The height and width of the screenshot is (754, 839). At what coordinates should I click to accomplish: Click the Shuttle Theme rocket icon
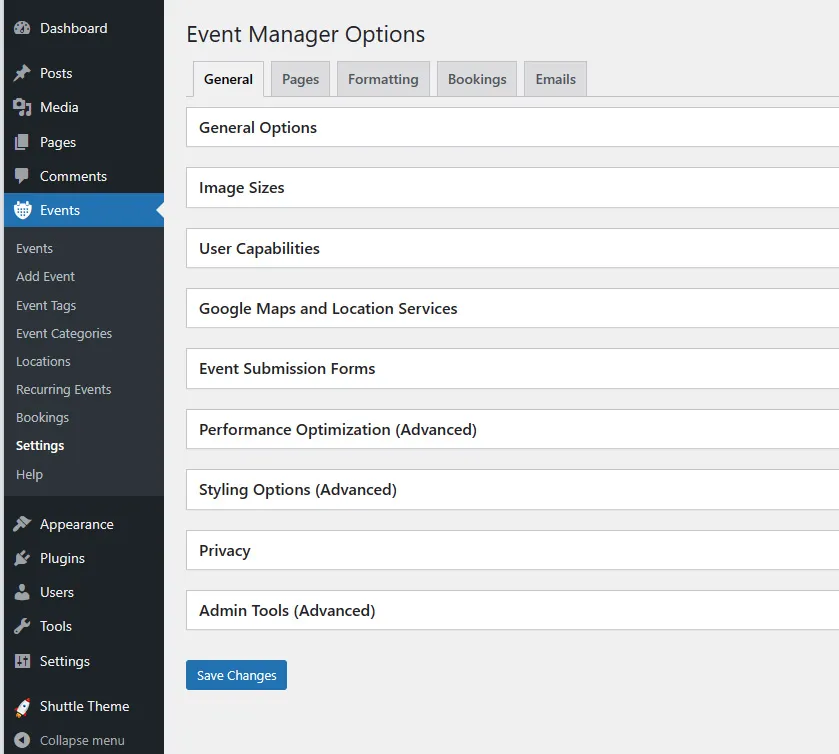pos(22,707)
